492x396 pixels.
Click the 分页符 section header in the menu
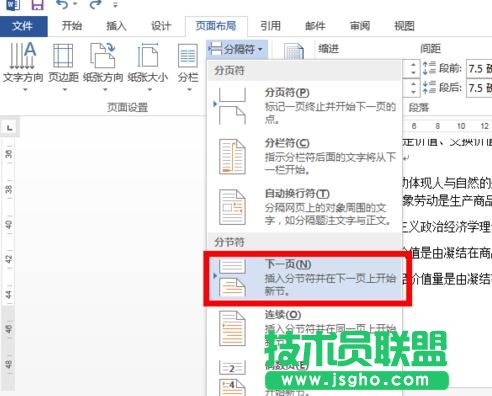coord(304,71)
